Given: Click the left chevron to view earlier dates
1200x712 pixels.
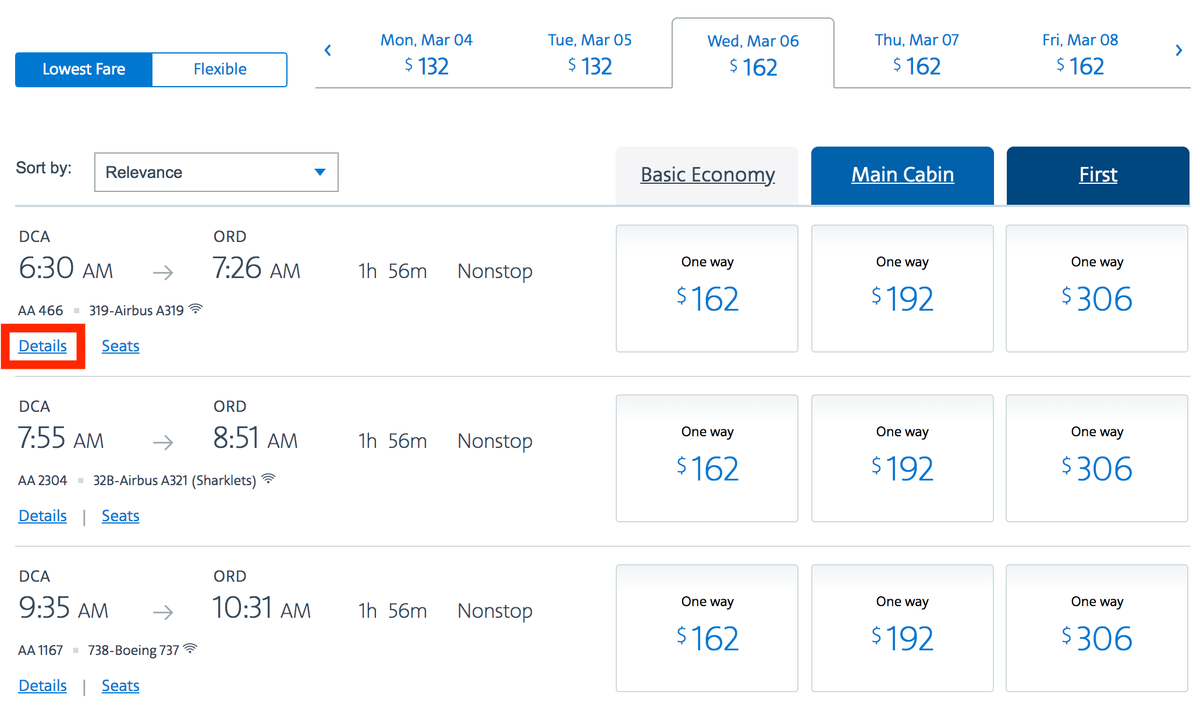Looking at the screenshot, I should point(327,49).
